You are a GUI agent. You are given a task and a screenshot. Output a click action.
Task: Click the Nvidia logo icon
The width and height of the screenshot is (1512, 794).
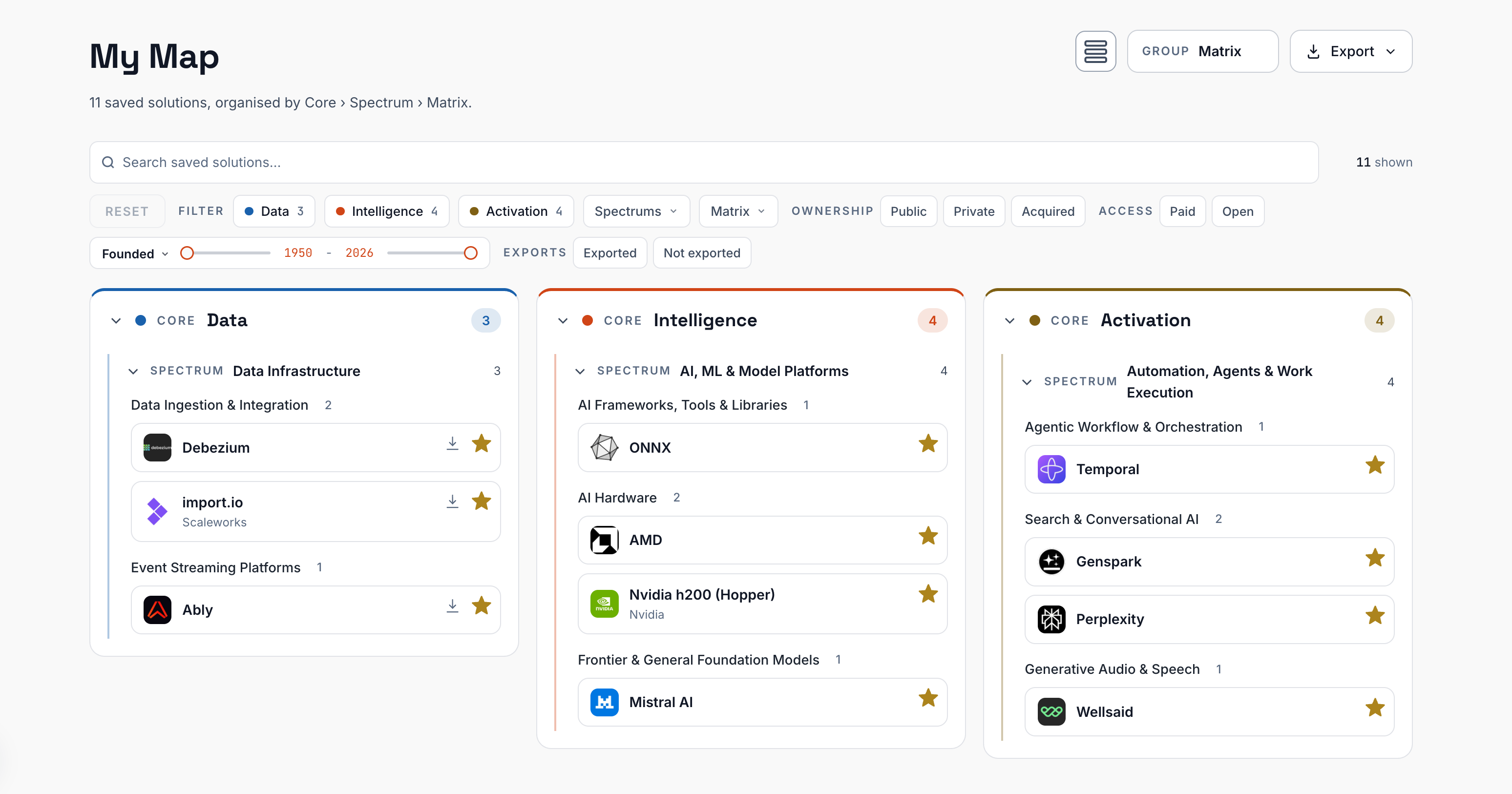[604, 604]
